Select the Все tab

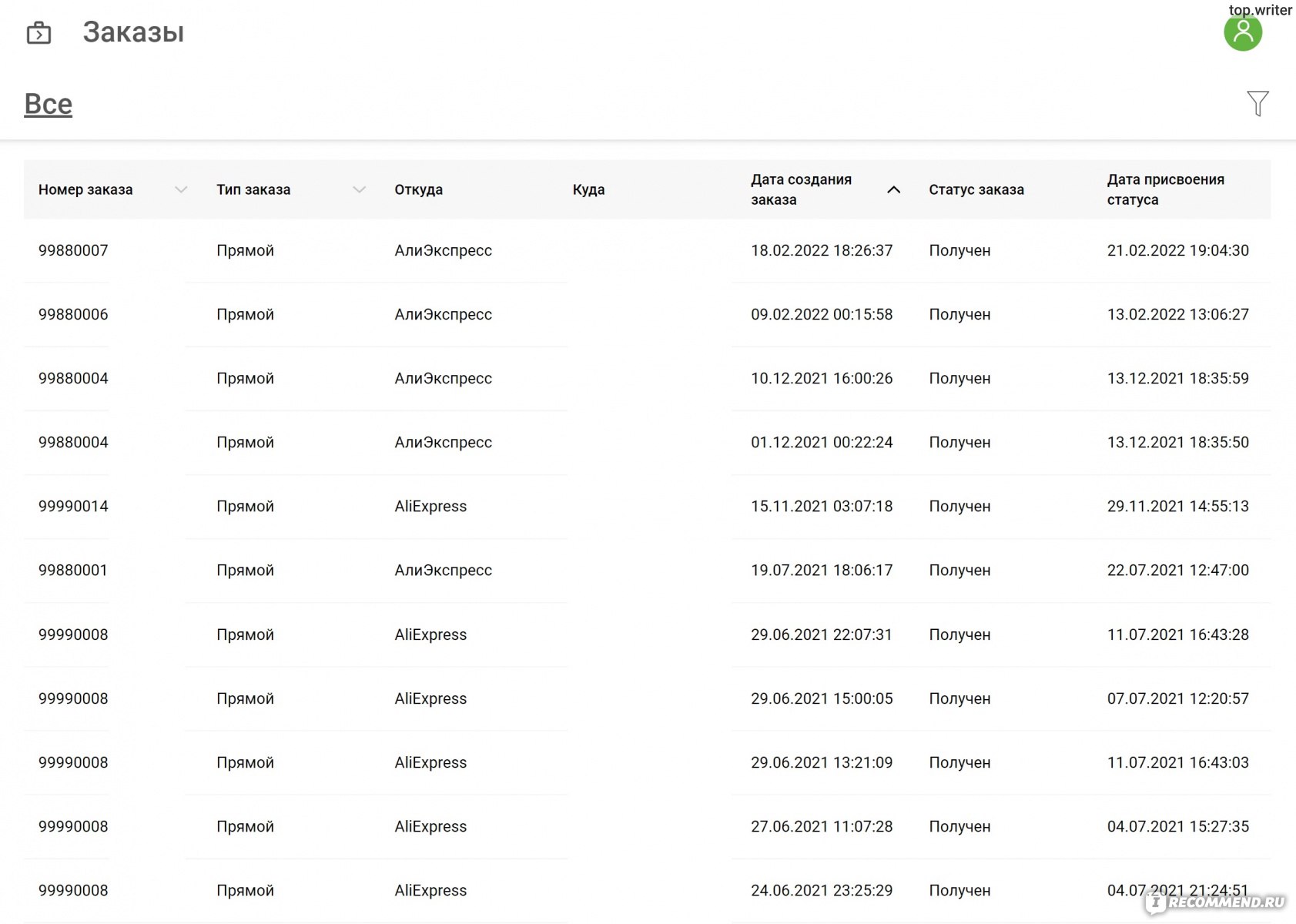pyautogui.click(x=48, y=104)
